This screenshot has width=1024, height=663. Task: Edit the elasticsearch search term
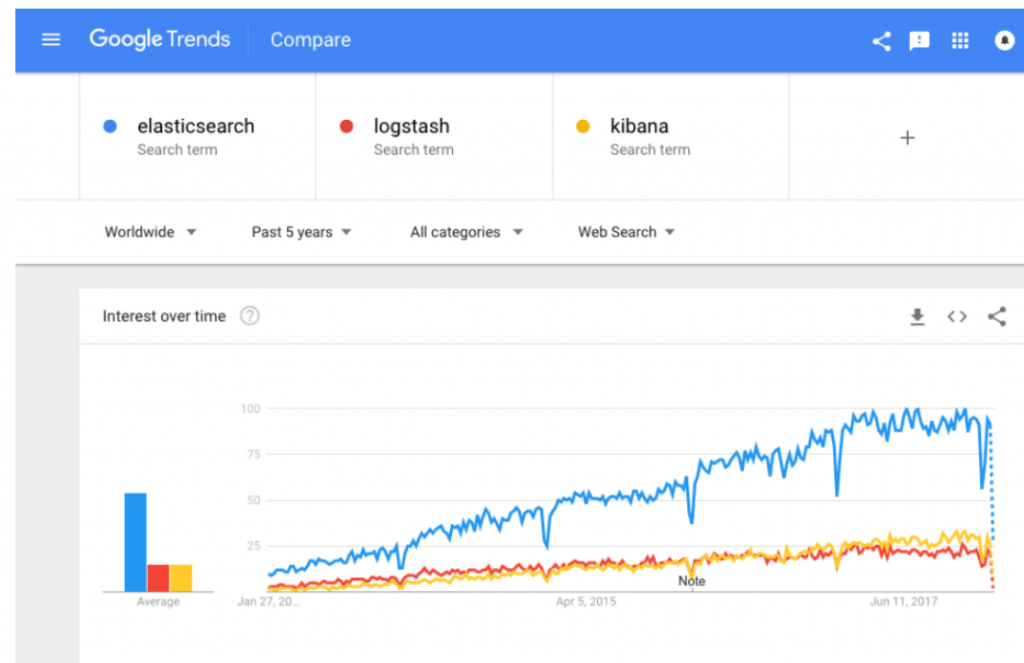pos(196,127)
